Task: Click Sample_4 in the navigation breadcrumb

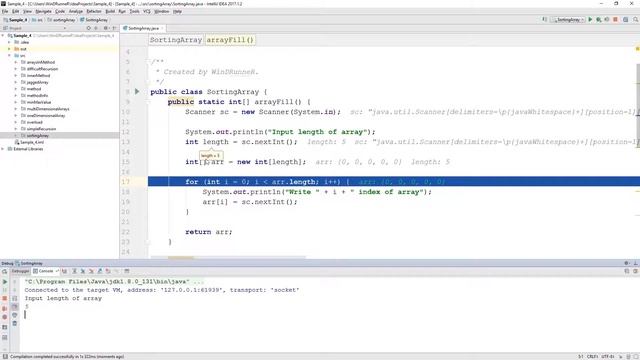Action: pos(16,20)
